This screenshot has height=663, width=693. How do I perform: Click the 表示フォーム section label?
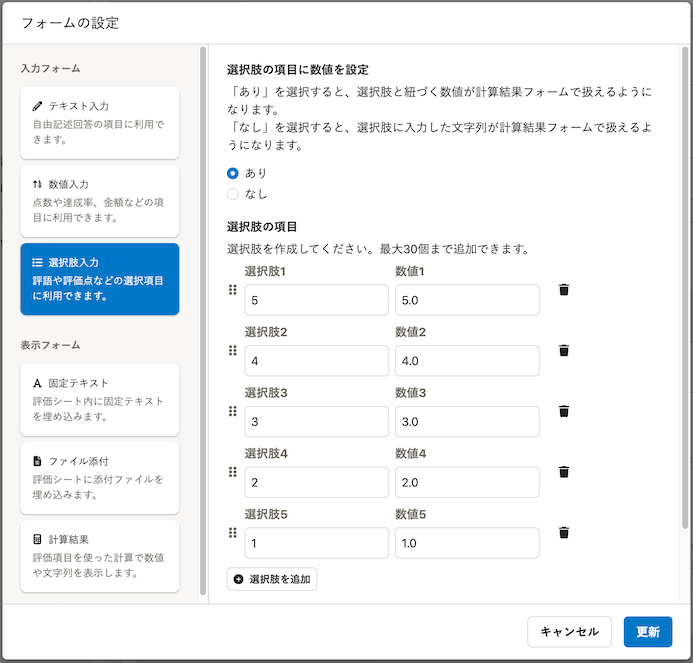tap(50, 345)
